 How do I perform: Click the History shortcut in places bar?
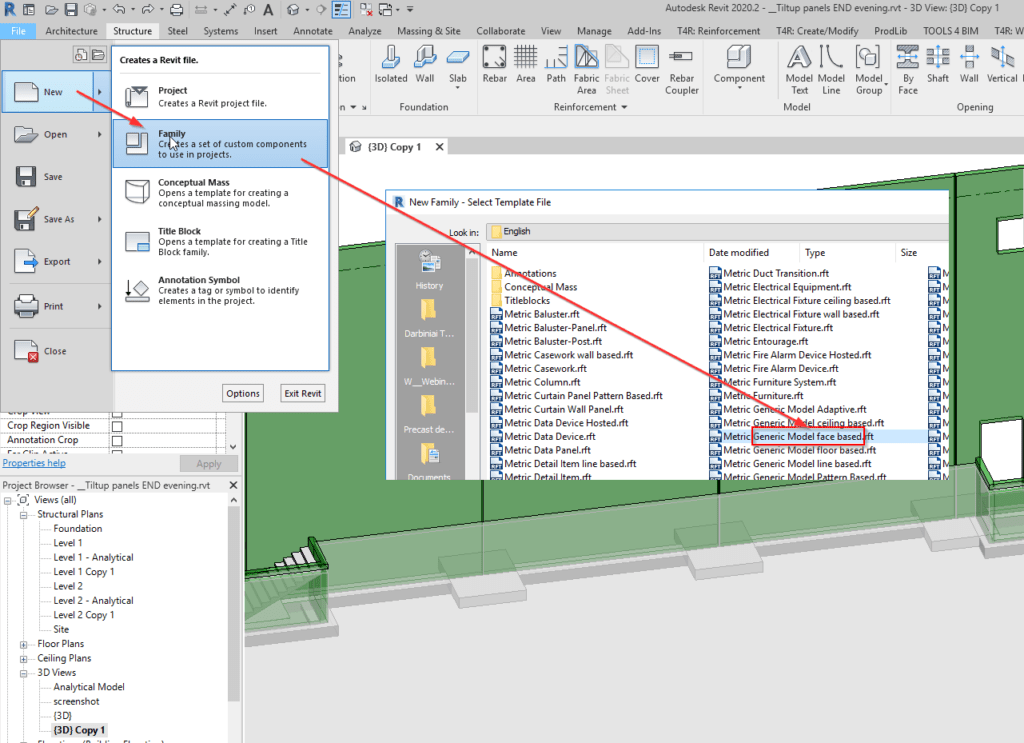click(429, 270)
